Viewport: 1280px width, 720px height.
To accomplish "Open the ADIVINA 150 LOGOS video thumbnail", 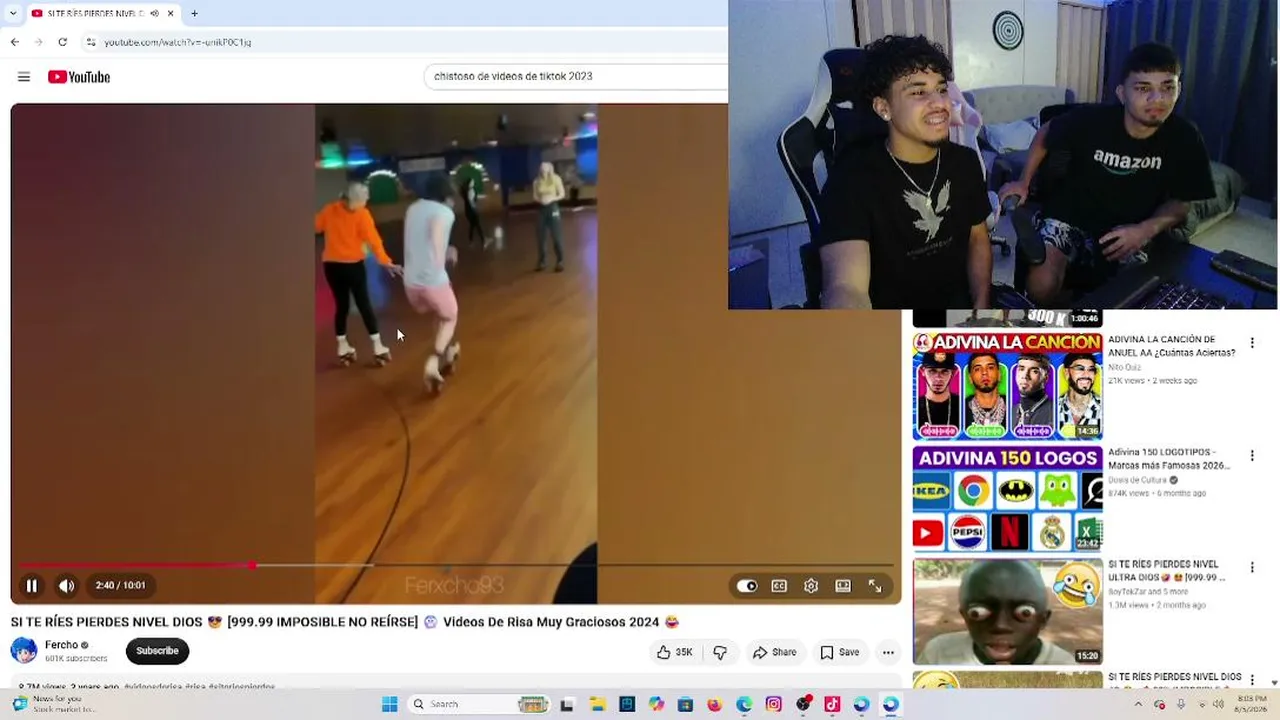I will tap(1007, 499).
